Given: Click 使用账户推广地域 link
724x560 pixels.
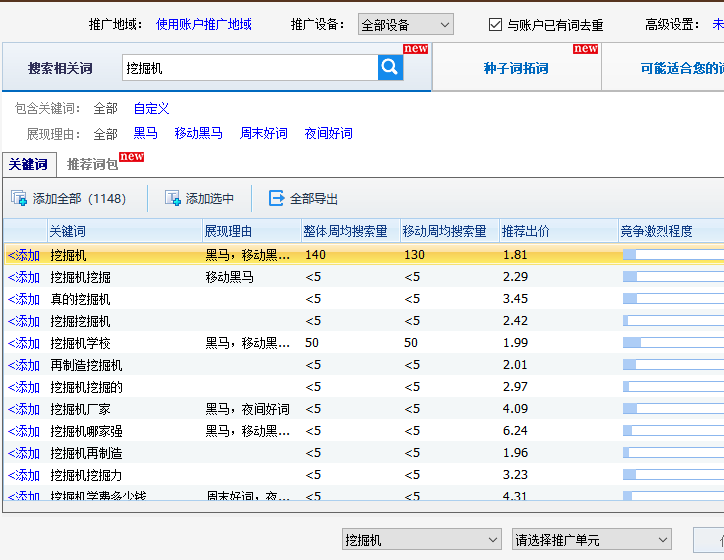Looking at the screenshot, I should pos(203,24).
